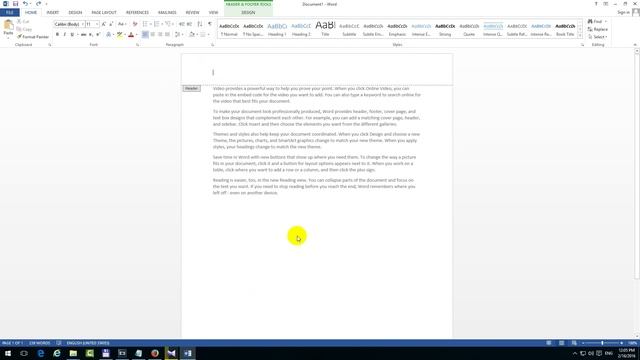
Task: Open Header & Footer Tools DESIGN tab
Action: pyautogui.click(x=248, y=12)
